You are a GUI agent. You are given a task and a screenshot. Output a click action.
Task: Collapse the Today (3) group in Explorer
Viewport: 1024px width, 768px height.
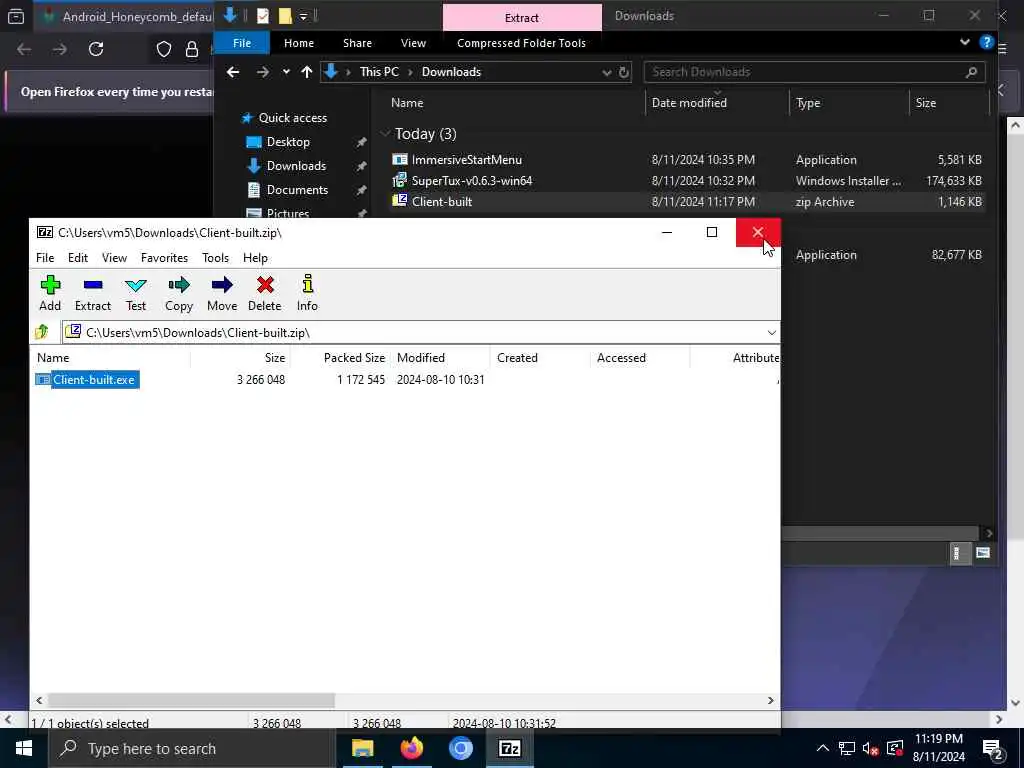pyautogui.click(x=384, y=134)
